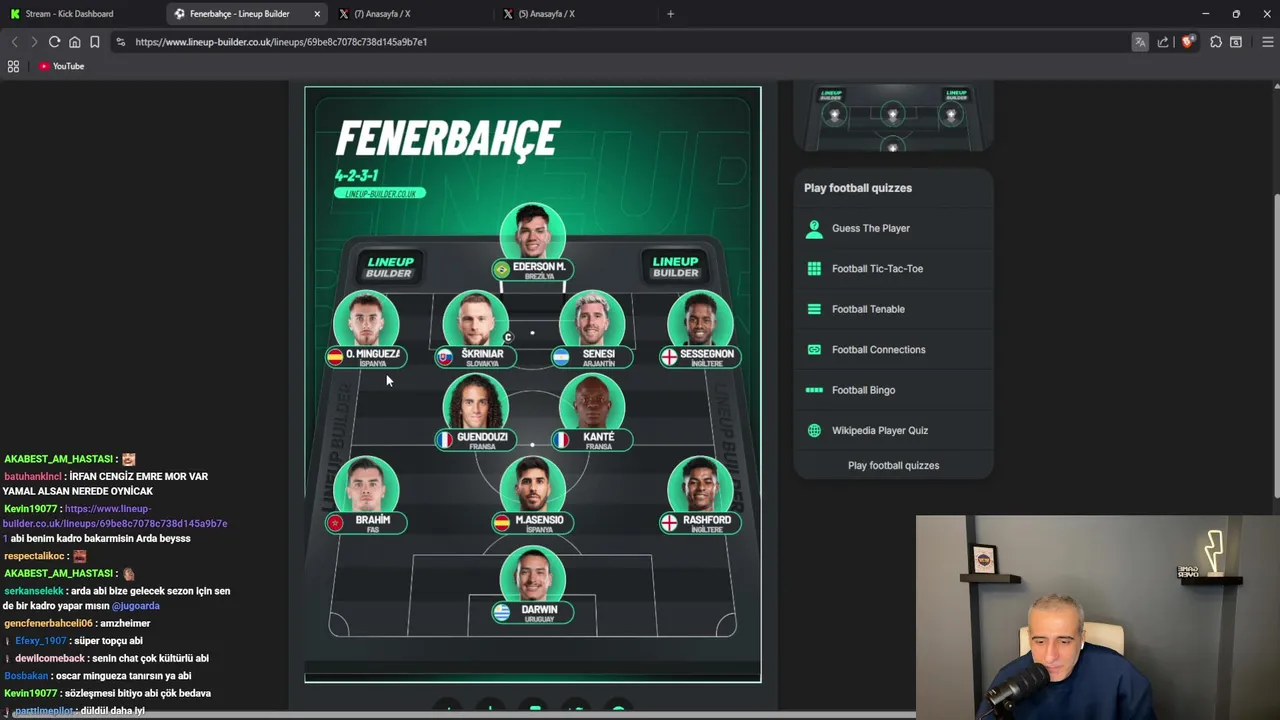The height and width of the screenshot is (720, 1280).
Task: Click username dewilcomeback in chat
Action: point(50,659)
